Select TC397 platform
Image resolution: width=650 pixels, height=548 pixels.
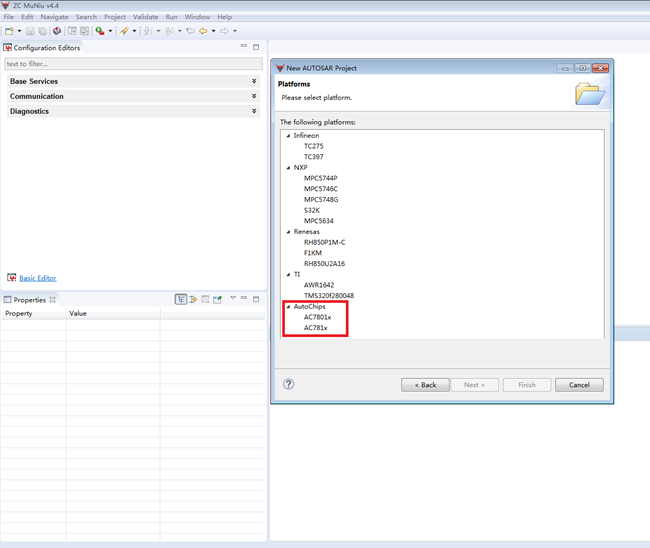click(x=313, y=157)
